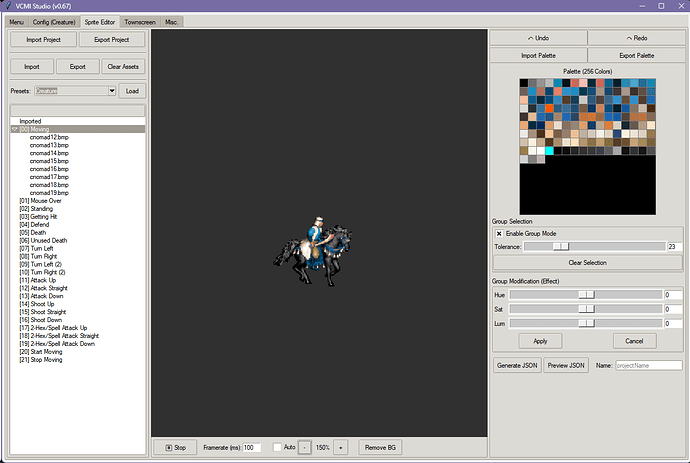Click the Generate JSON button
690x463 pixels.
(517, 365)
